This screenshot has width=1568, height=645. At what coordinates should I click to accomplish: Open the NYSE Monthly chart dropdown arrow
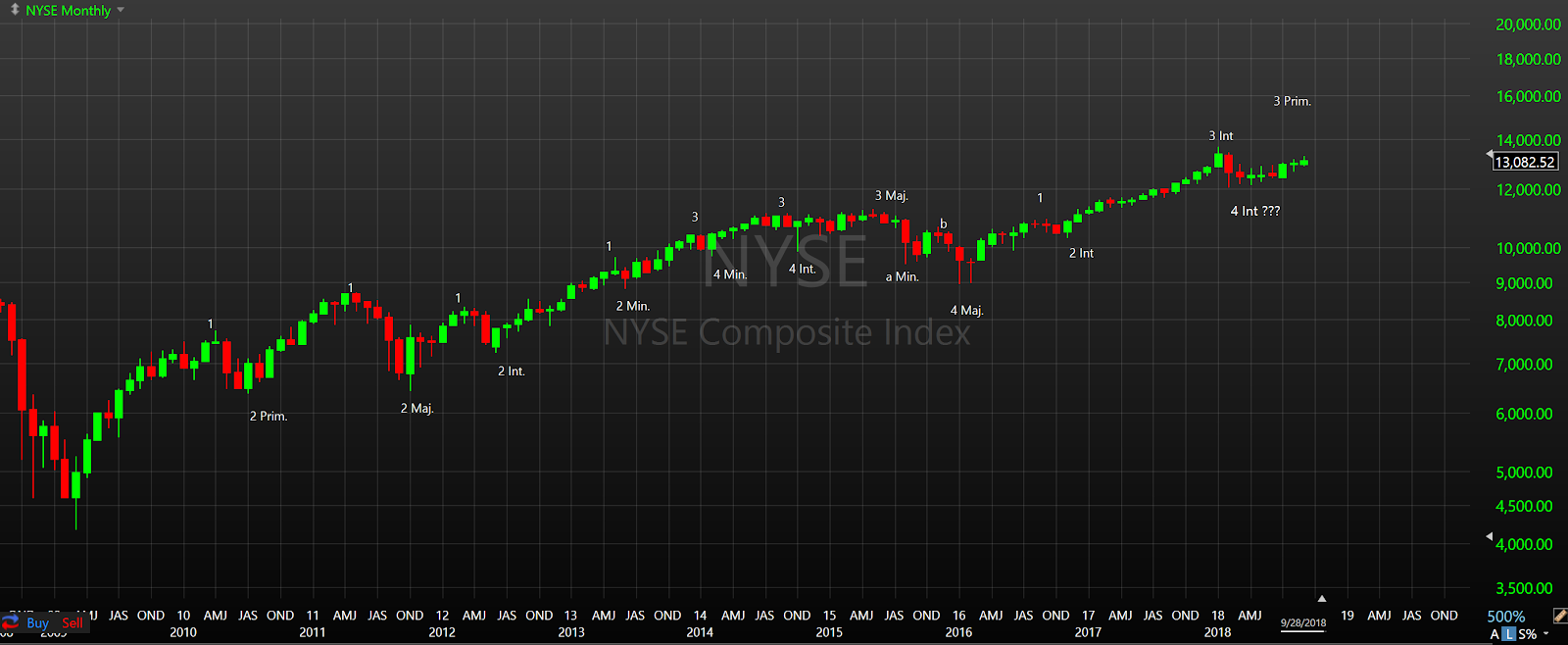pos(121,10)
